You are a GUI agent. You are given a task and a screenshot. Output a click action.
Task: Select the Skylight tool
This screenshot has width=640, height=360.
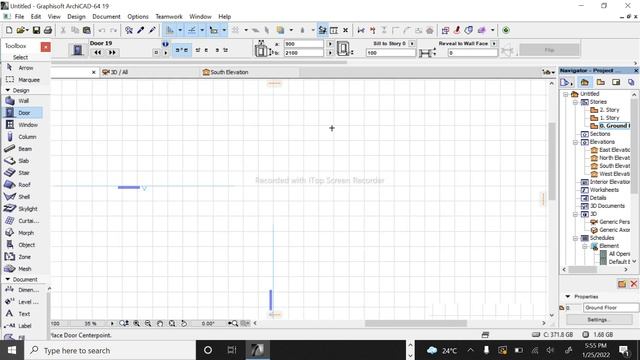coord(22,209)
